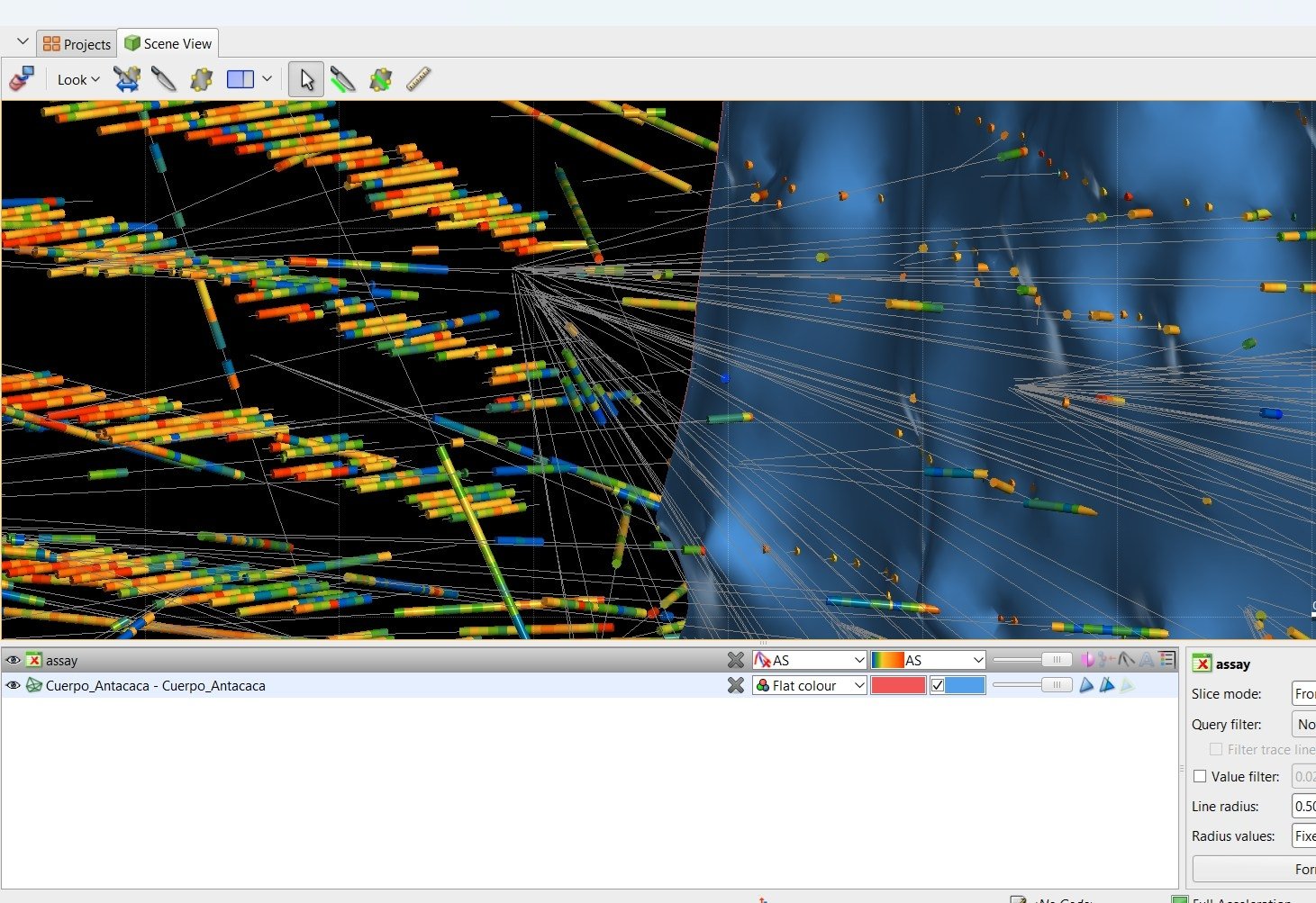Remove assay from the scene list
The image size is (1316, 903).
click(736, 660)
